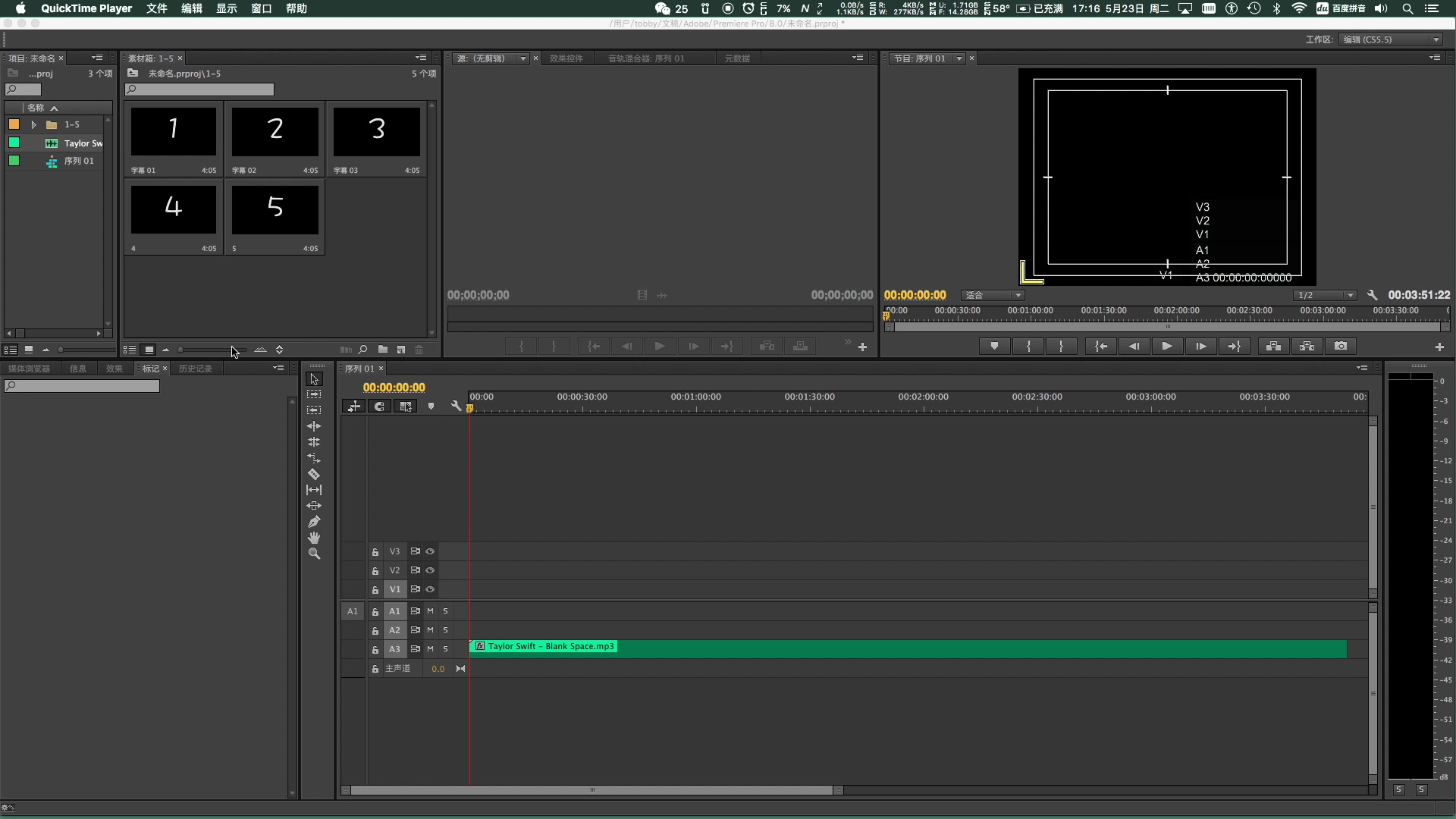
Task: Open program monitor settings wrench
Action: (1372, 295)
